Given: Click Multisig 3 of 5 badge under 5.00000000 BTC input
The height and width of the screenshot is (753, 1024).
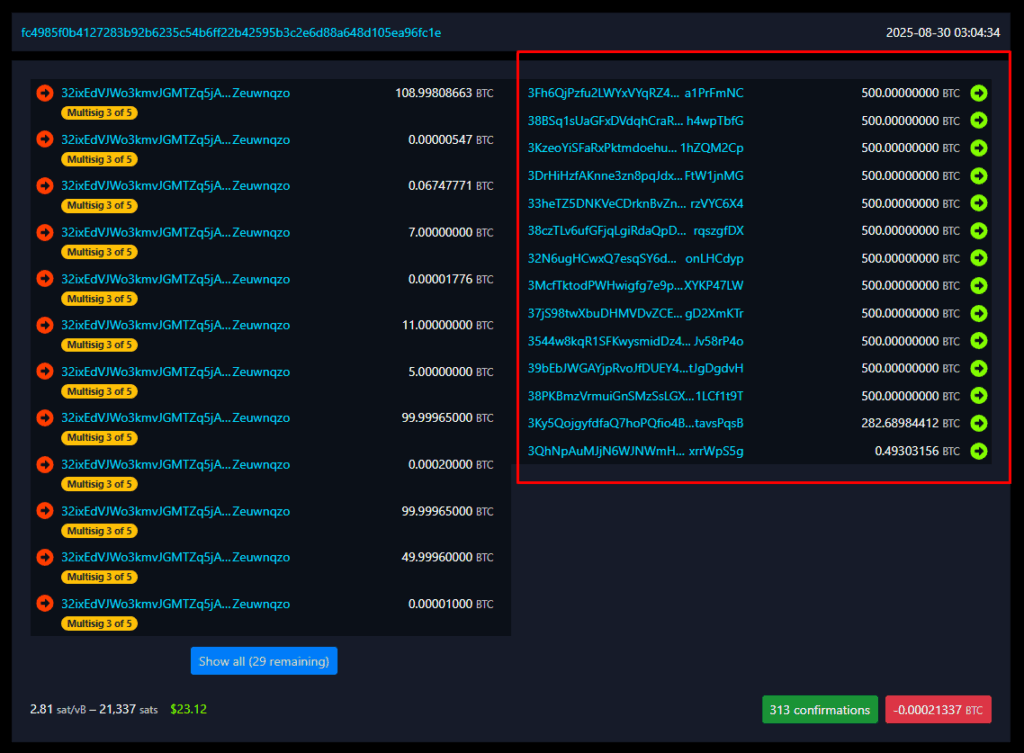Looking at the screenshot, I should click(x=99, y=391).
